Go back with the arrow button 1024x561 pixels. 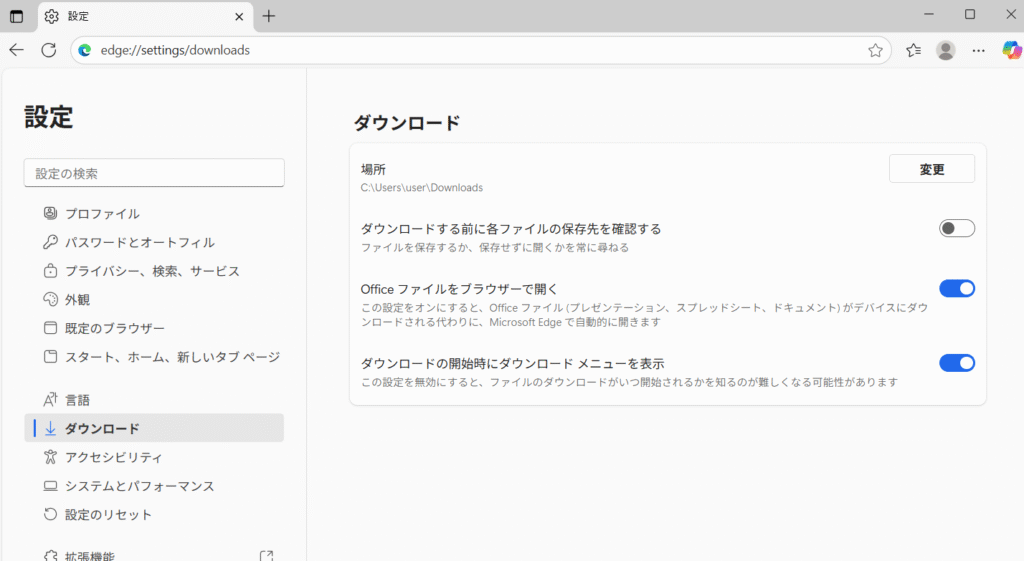(16, 50)
